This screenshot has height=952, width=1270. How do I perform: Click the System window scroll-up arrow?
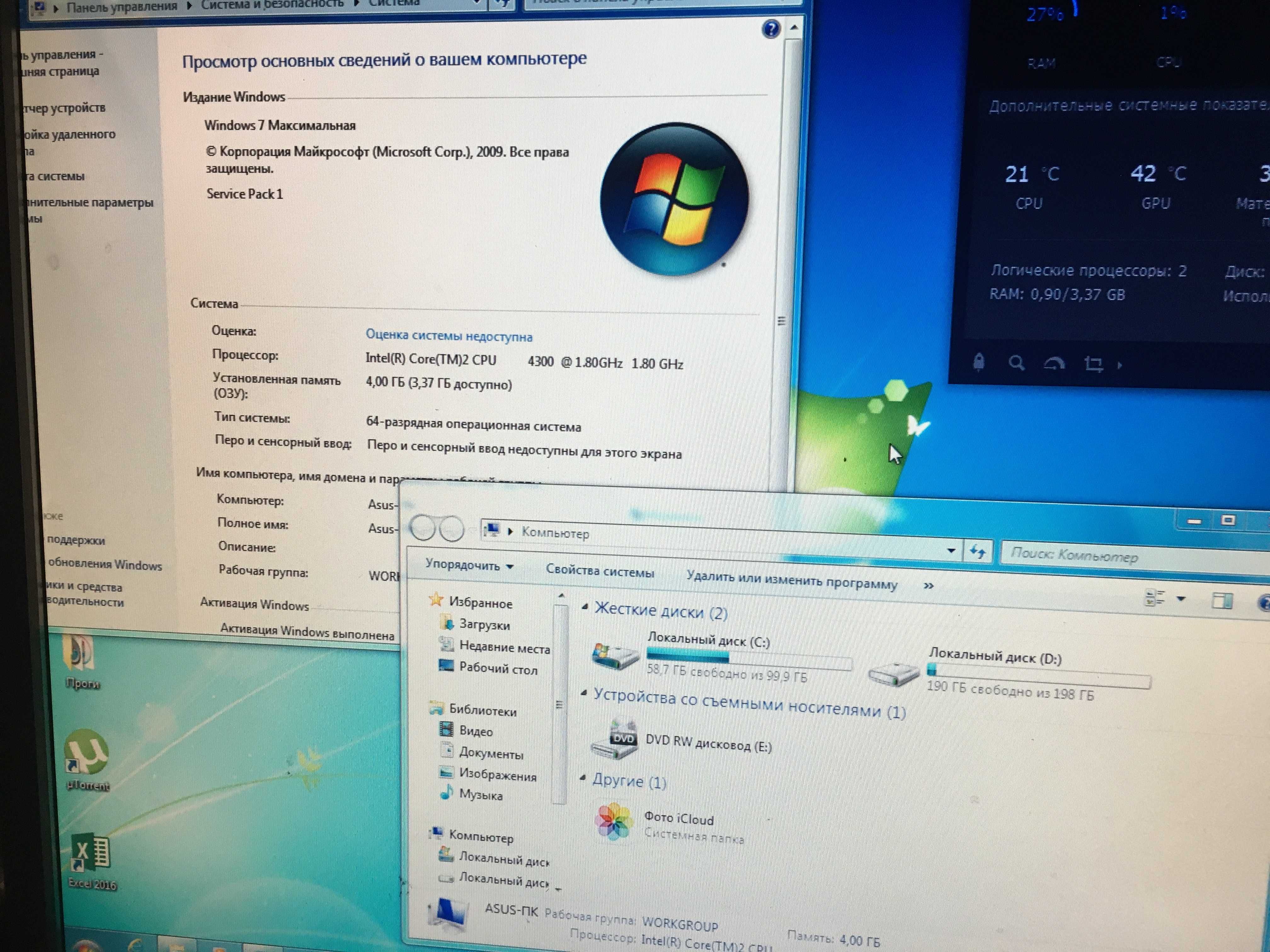793,27
